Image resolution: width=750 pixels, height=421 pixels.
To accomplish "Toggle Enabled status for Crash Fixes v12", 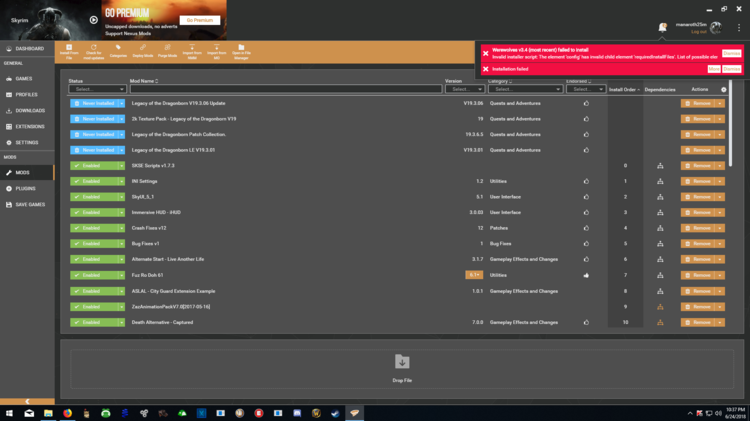I will (94, 228).
